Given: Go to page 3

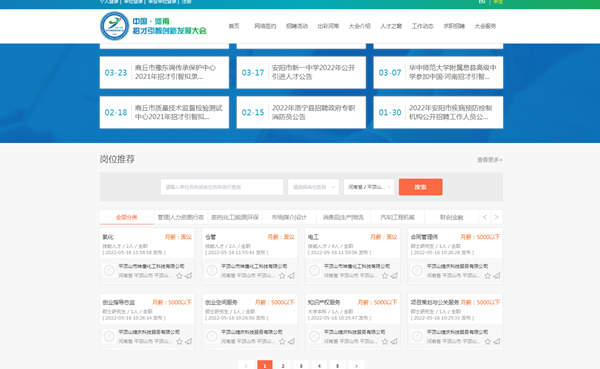Looking at the screenshot, I should click(301, 366).
